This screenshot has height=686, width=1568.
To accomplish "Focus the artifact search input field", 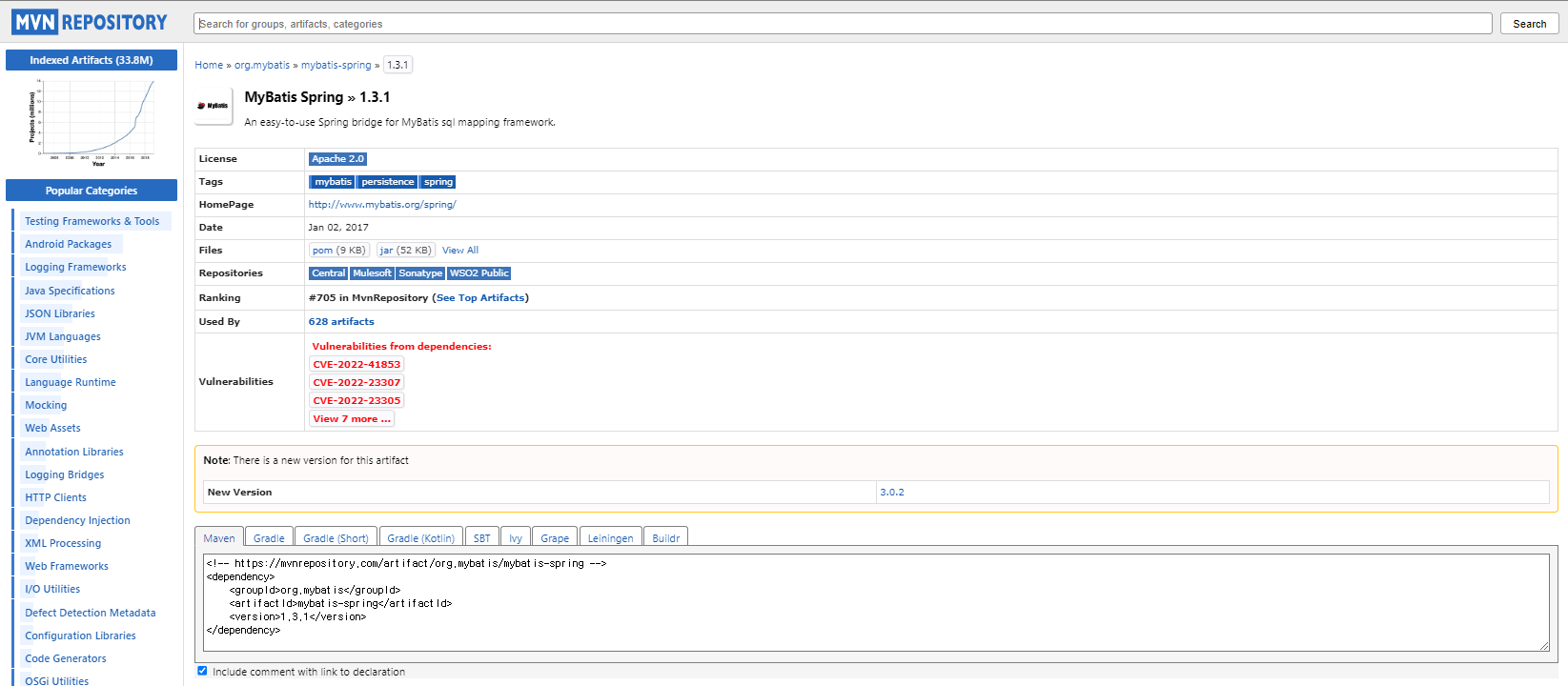I will click(x=843, y=24).
